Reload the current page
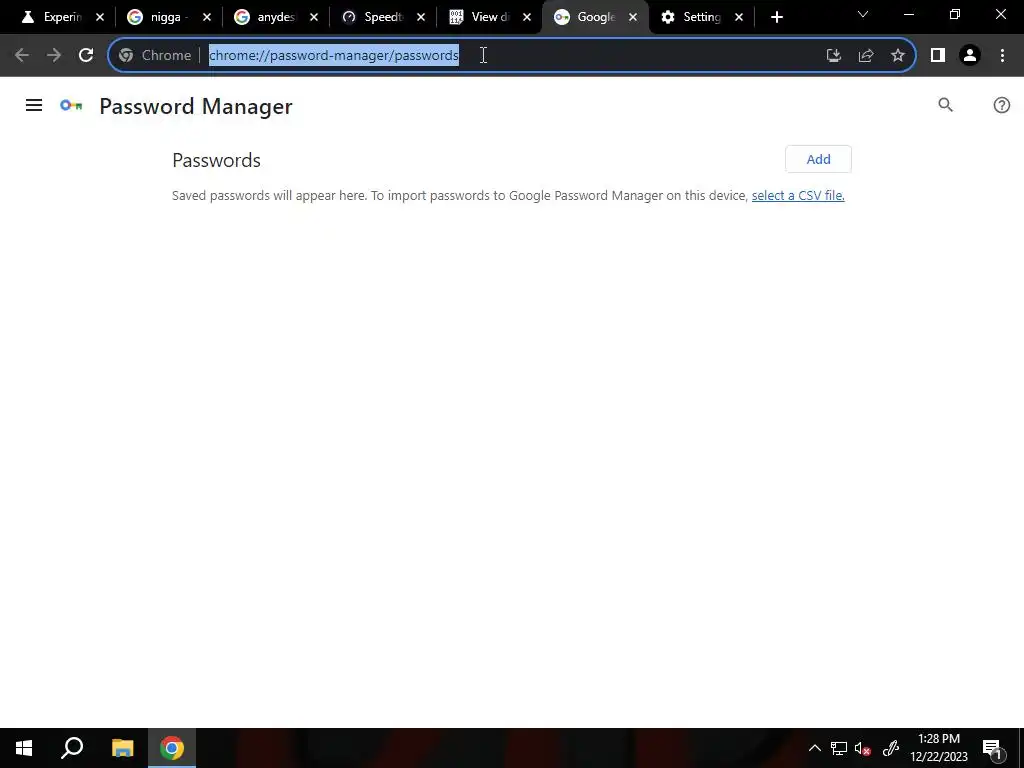Screen dimensions: 1024x768 pos(86,56)
